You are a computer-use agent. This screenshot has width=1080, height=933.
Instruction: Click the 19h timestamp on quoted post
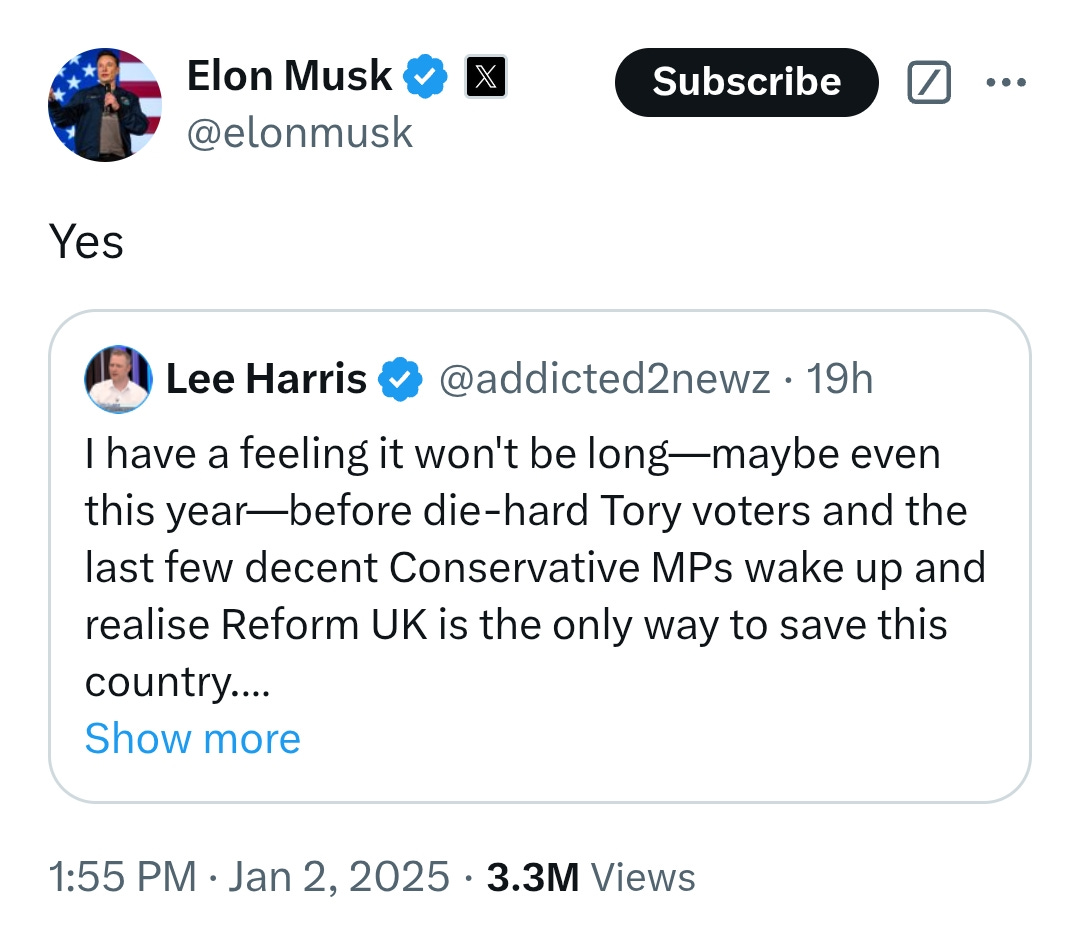point(840,380)
